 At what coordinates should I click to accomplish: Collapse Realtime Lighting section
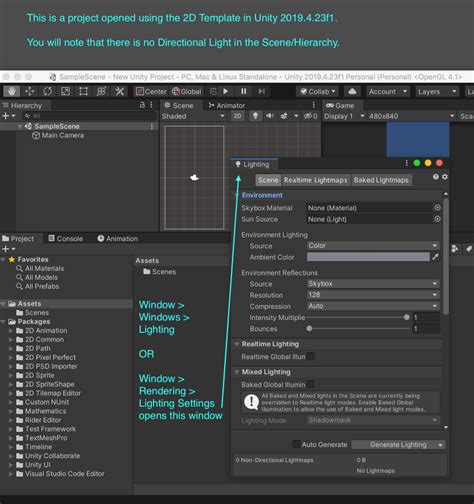[237, 344]
